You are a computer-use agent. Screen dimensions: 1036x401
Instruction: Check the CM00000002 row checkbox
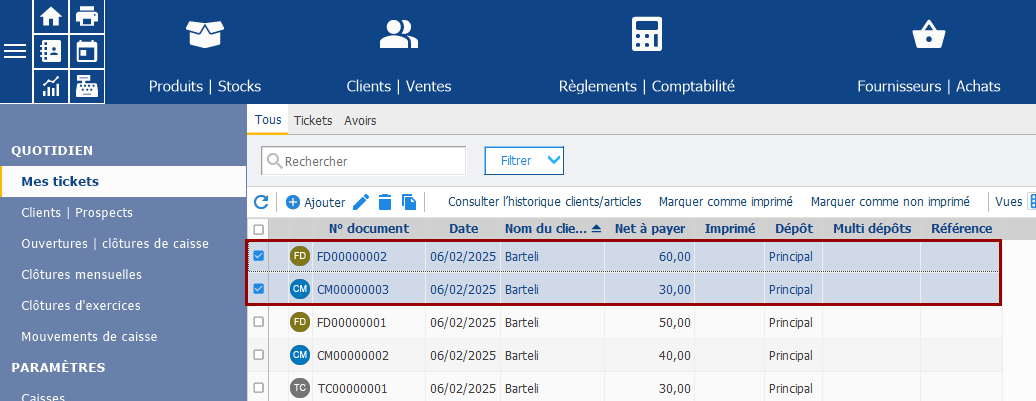[x=258, y=355]
